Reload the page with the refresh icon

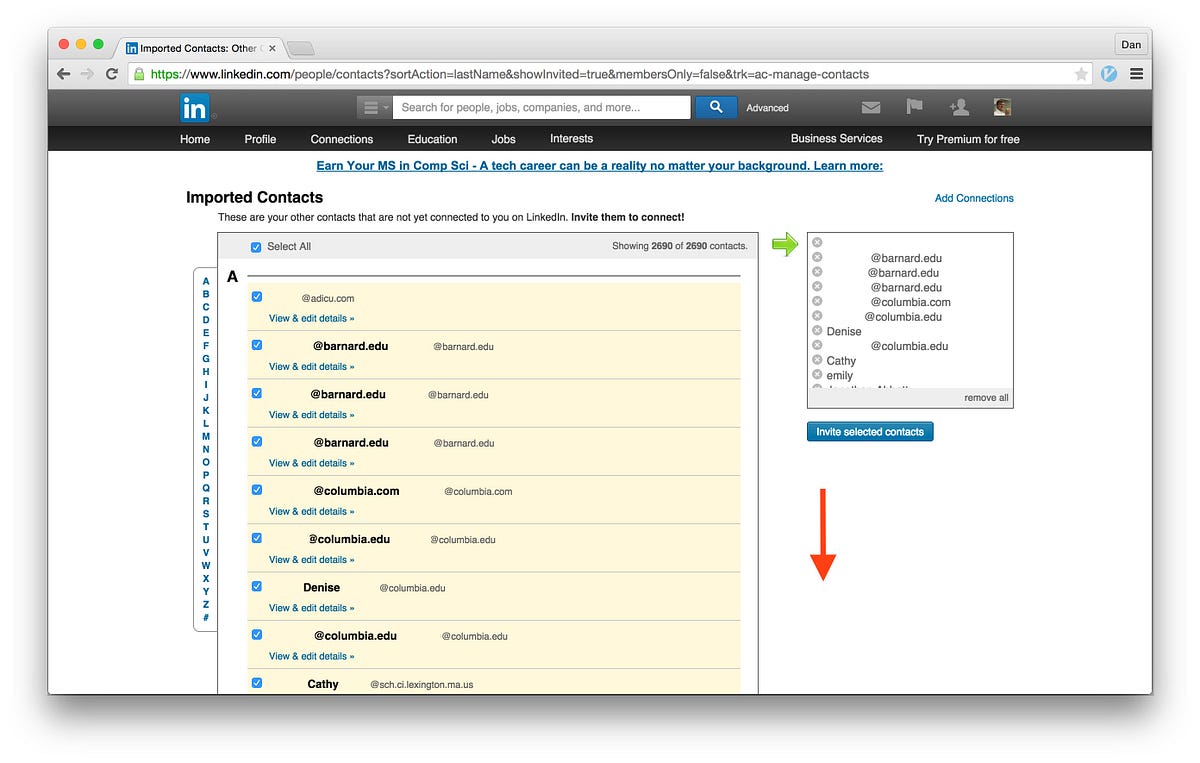(x=112, y=74)
